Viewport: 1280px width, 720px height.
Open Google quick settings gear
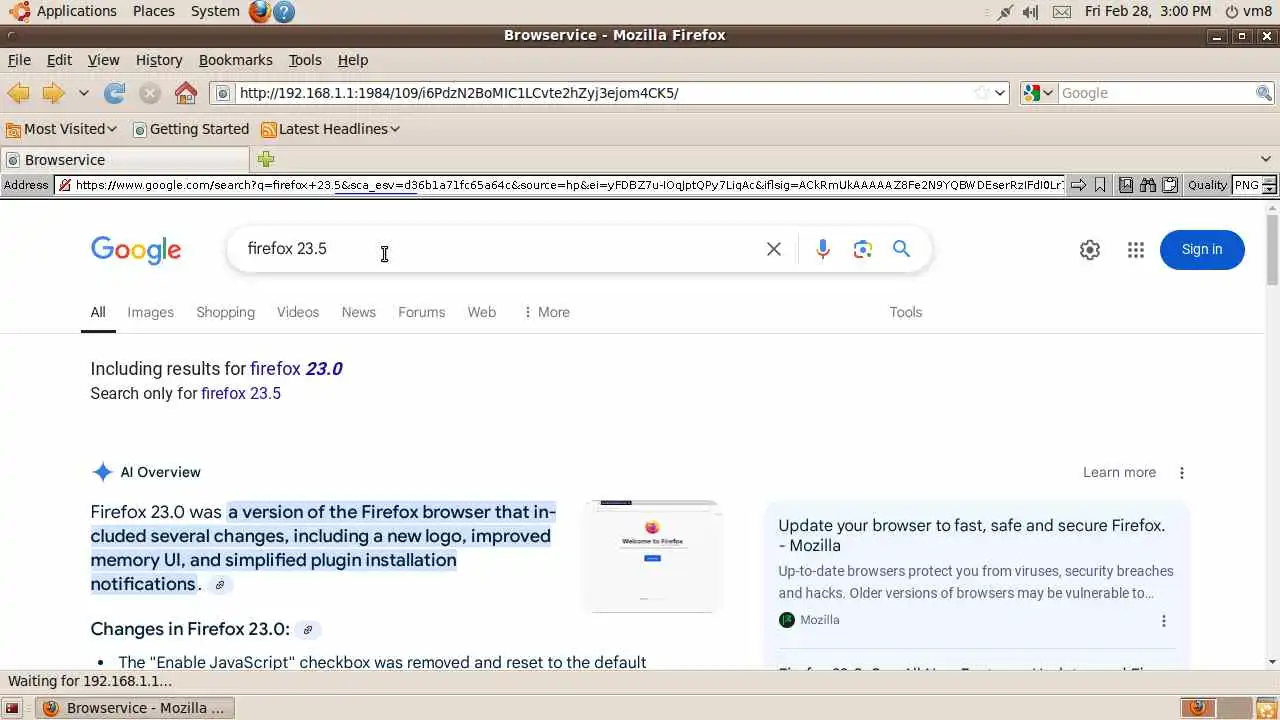pyautogui.click(x=1090, y=250)
